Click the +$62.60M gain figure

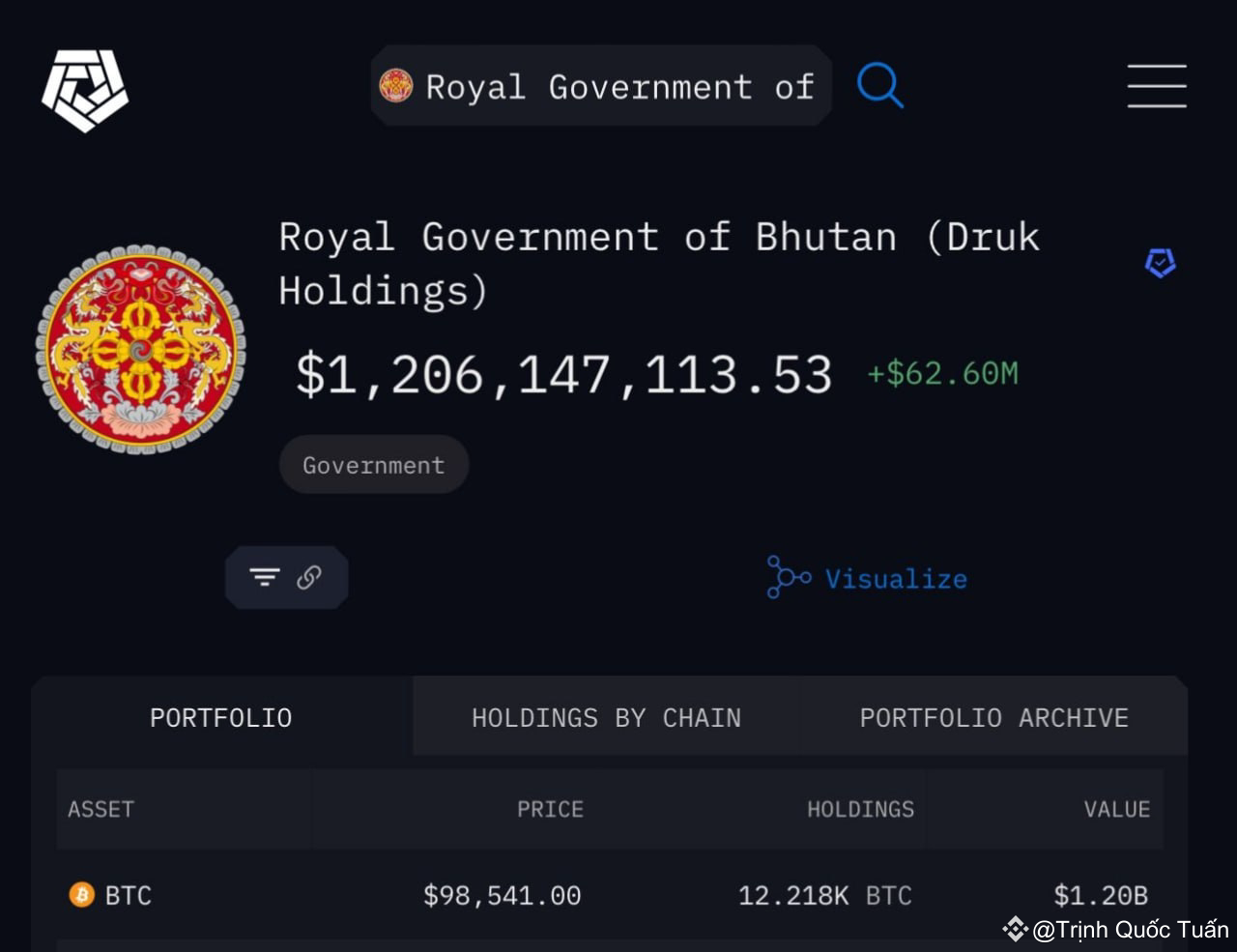(941, 375)
